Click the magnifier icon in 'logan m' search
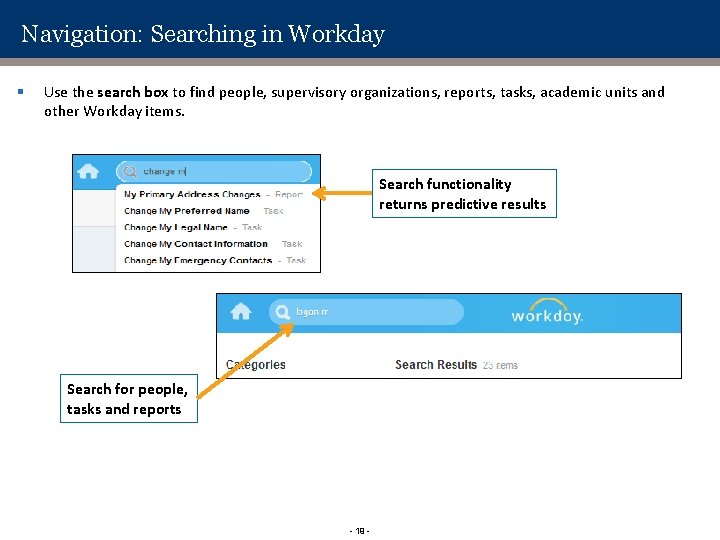720x540 pixels. (282, 312)
